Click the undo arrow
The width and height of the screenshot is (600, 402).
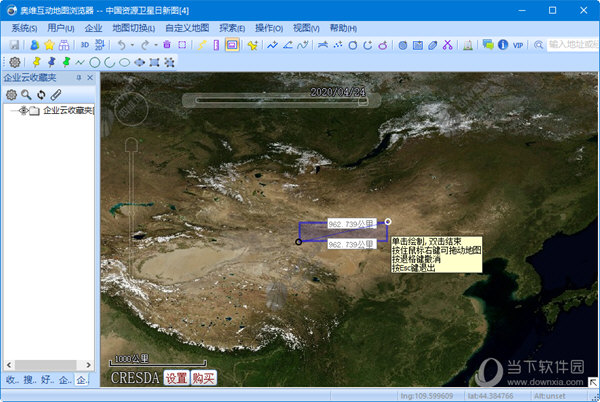pyautogui.click(x=122, y=45)
